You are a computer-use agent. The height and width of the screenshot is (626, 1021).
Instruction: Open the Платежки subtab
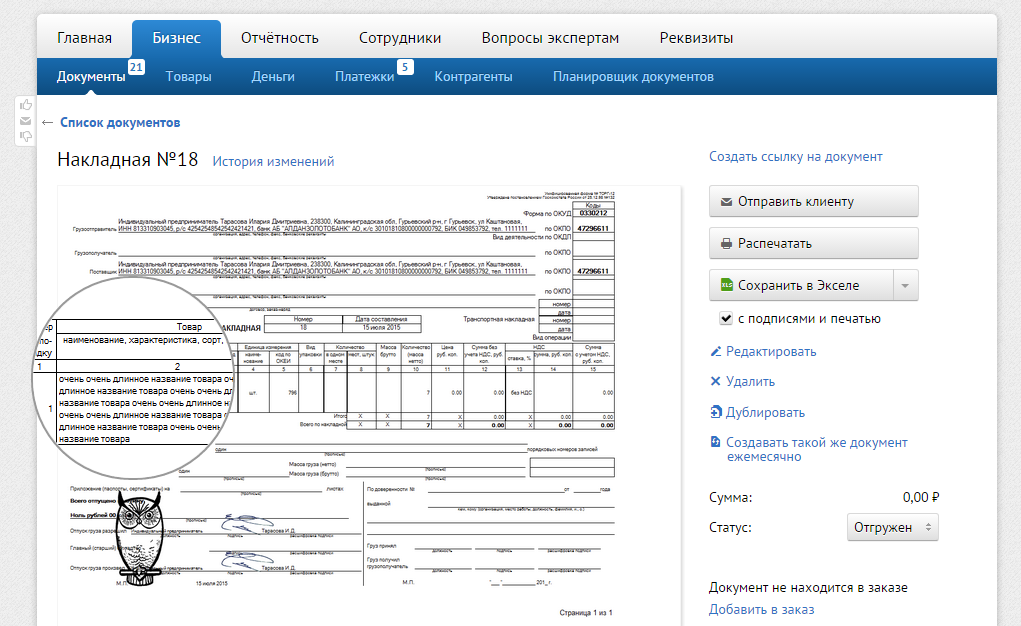pos(365,77)
